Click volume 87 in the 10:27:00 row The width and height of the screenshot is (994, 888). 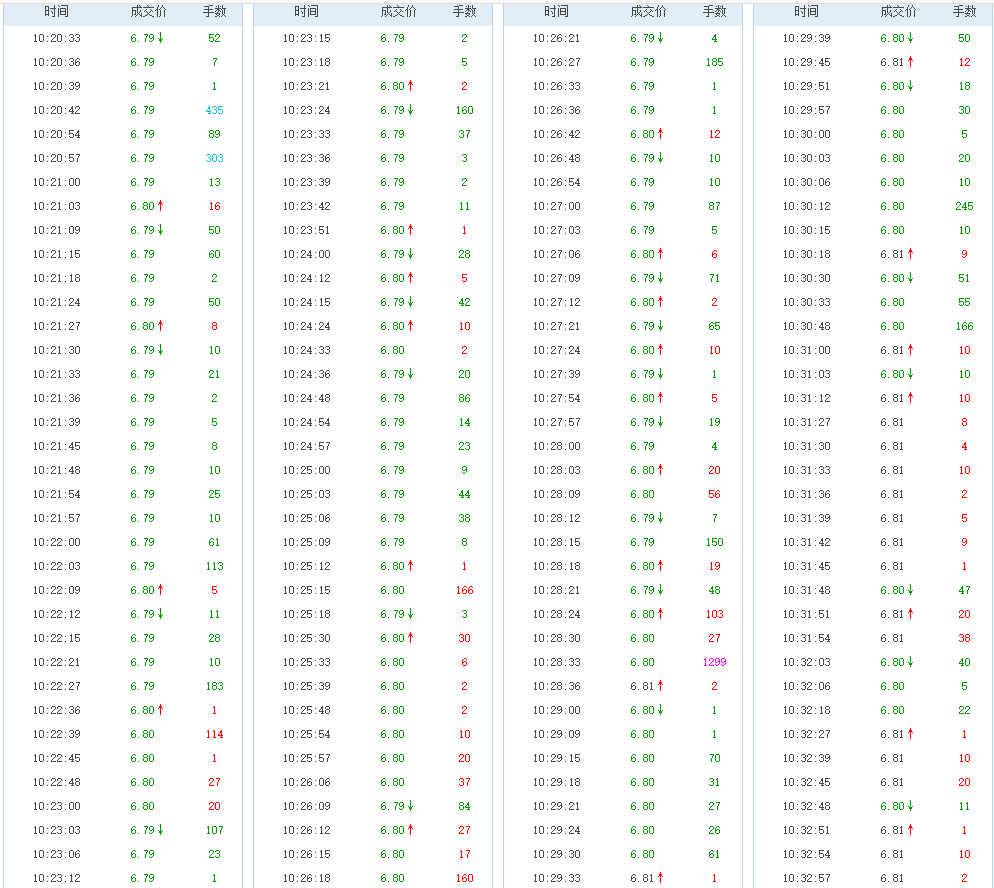tap(714, 206)
